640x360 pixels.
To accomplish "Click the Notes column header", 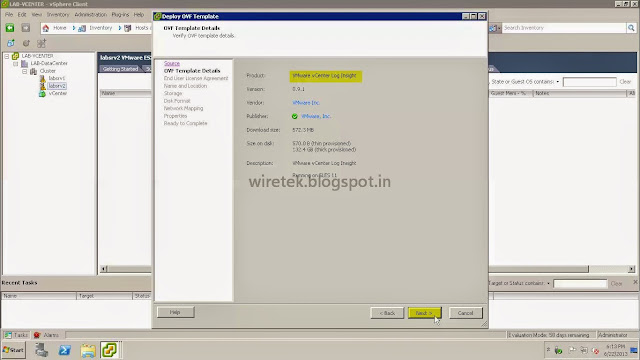I will 580,93.
